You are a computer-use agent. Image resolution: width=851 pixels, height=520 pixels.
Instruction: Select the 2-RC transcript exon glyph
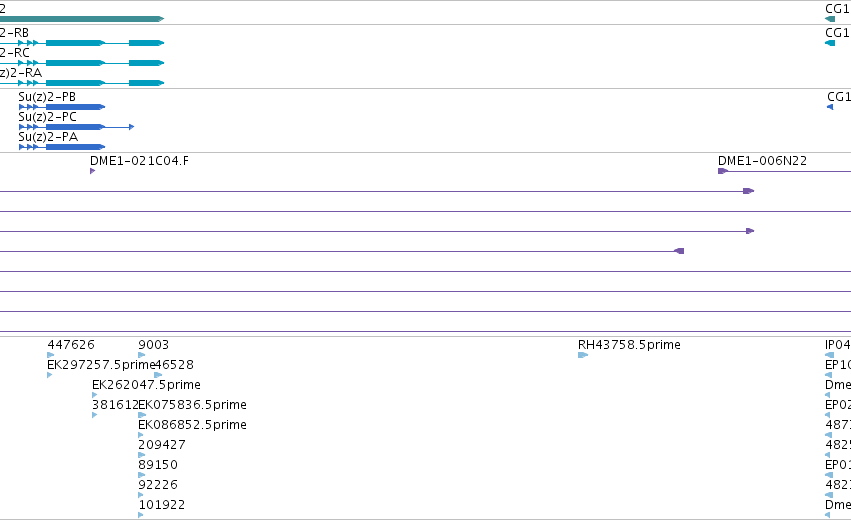point(82,63)
